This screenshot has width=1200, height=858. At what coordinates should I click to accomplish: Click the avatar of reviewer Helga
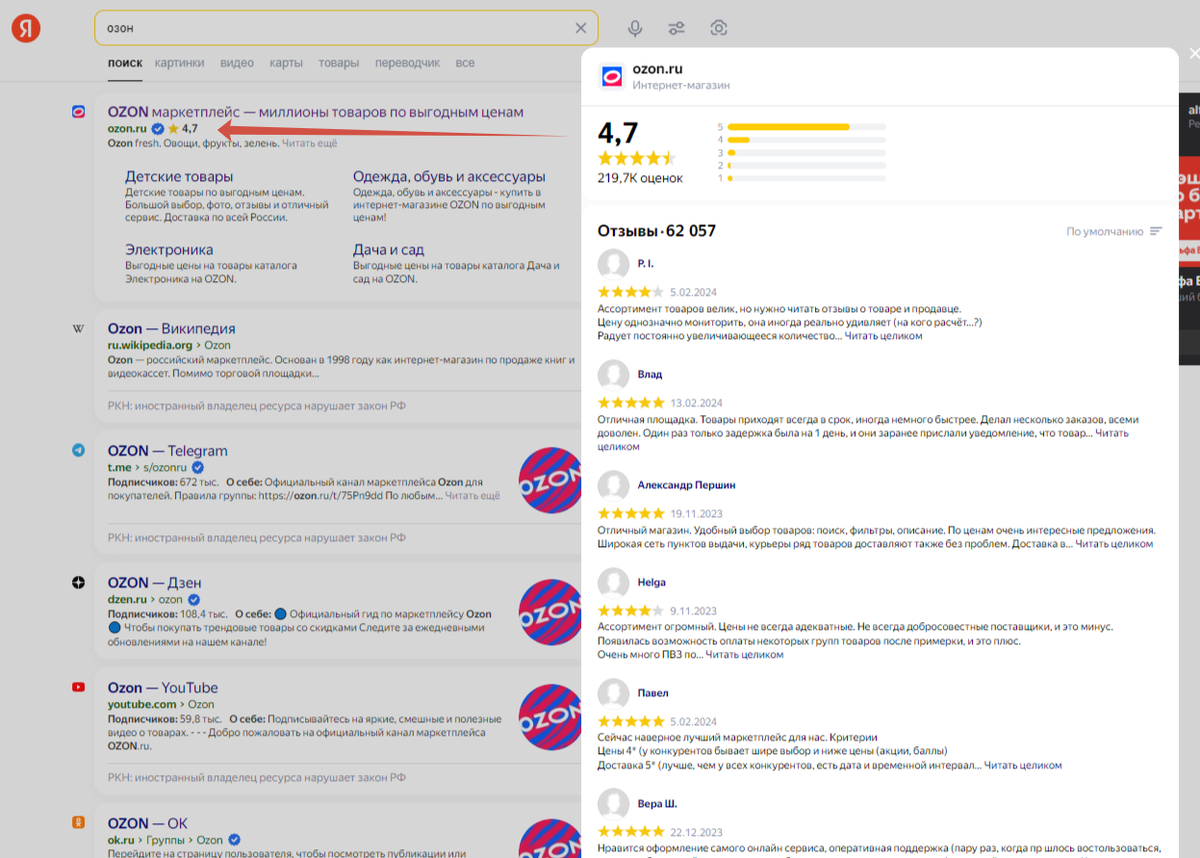click(x=613, y=583)
